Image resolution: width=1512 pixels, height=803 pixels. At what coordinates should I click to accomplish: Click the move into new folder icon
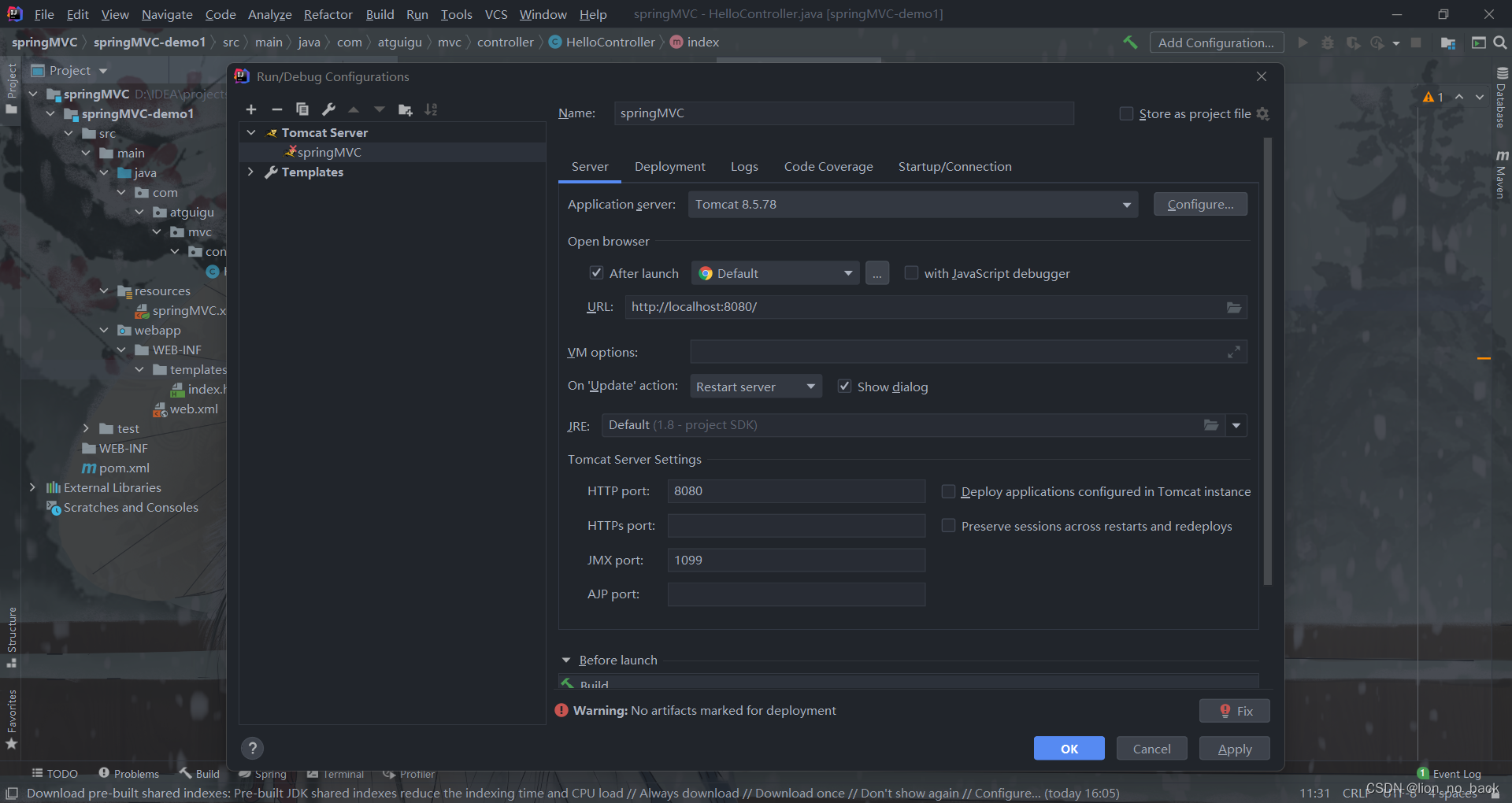406,109
